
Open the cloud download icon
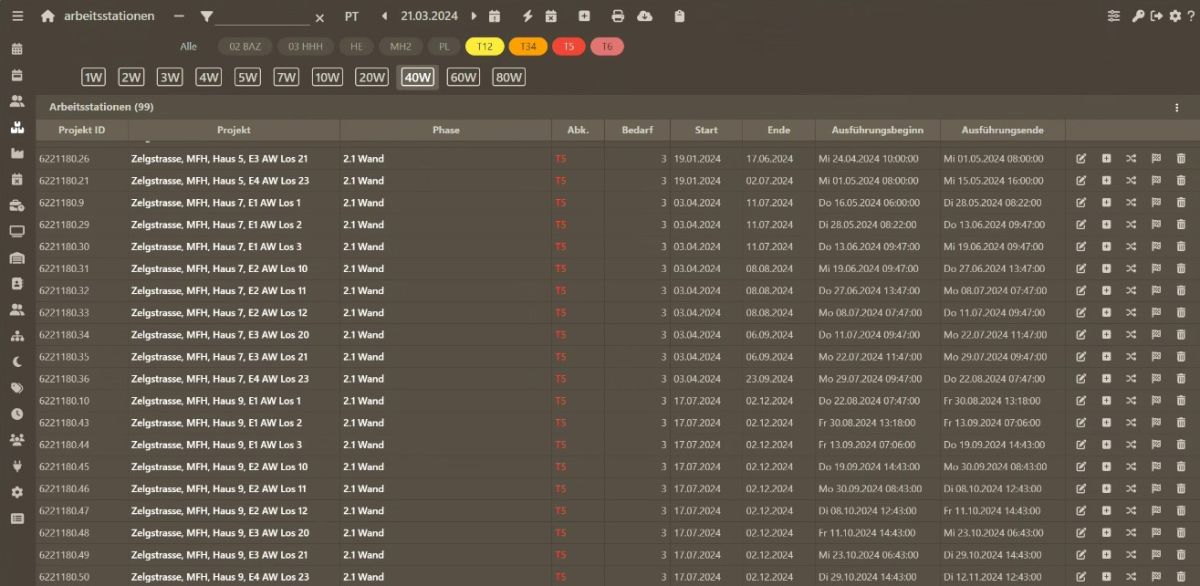(x=643, y=16)
